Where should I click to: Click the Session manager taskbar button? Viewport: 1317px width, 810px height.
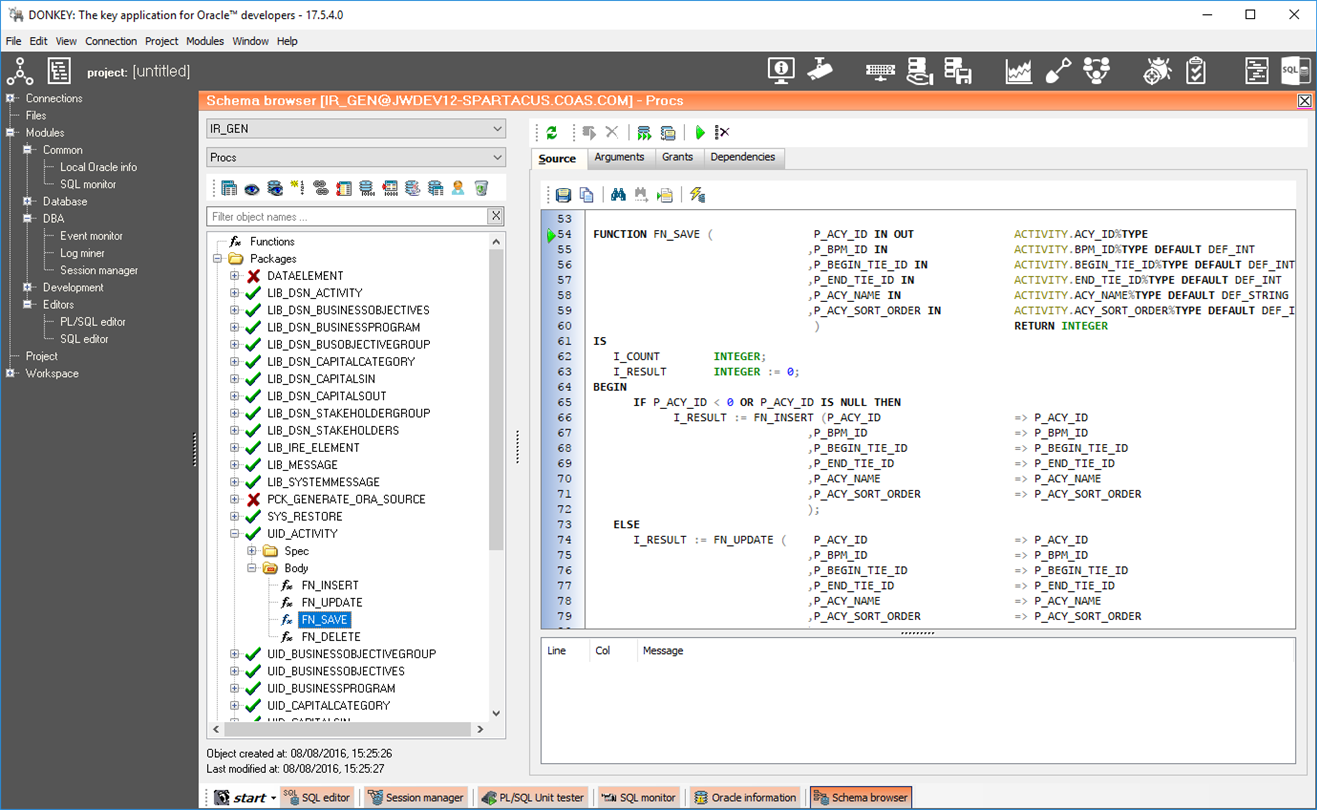point(415,797)
